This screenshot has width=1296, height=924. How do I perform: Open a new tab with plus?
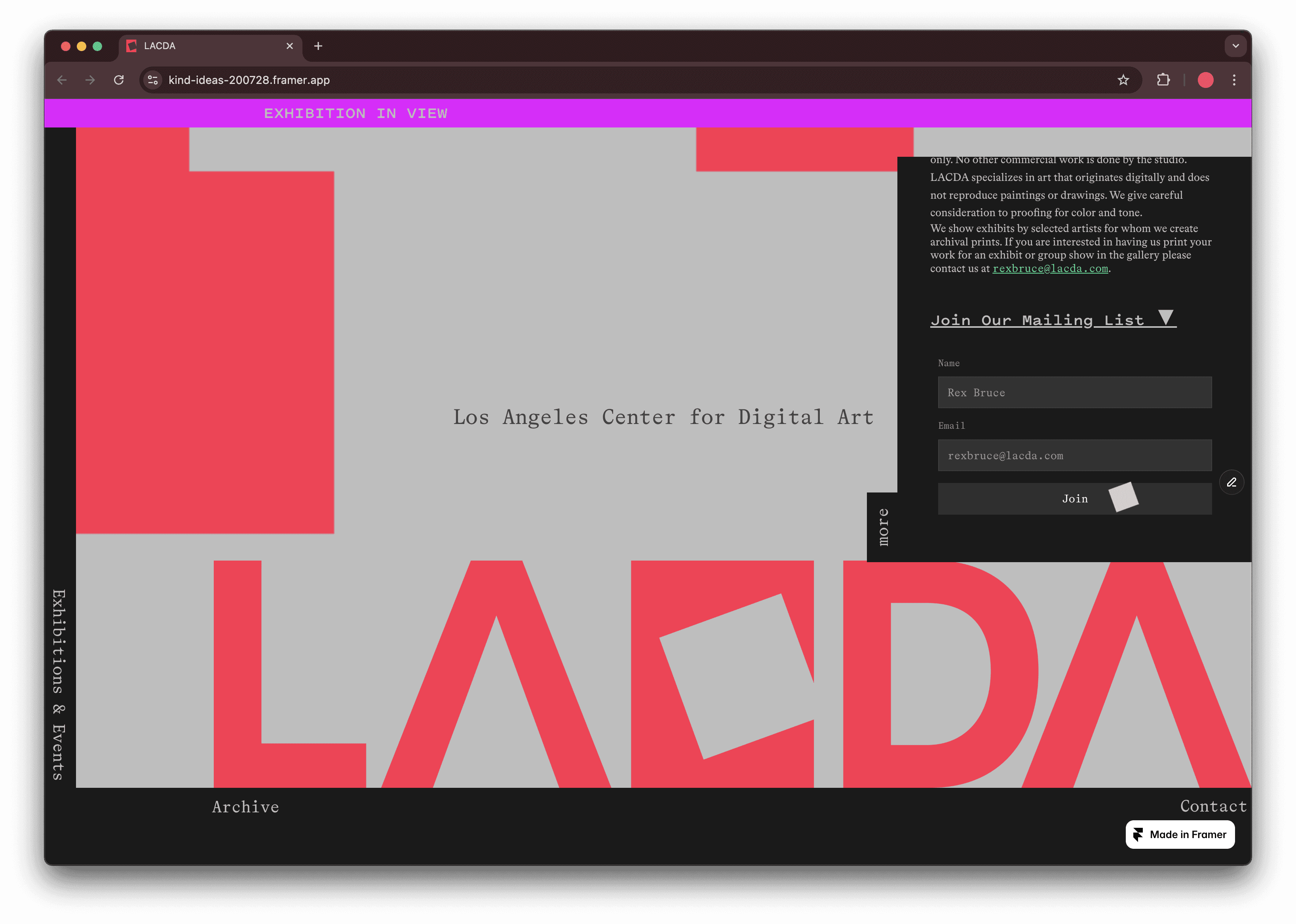point(318,46)
